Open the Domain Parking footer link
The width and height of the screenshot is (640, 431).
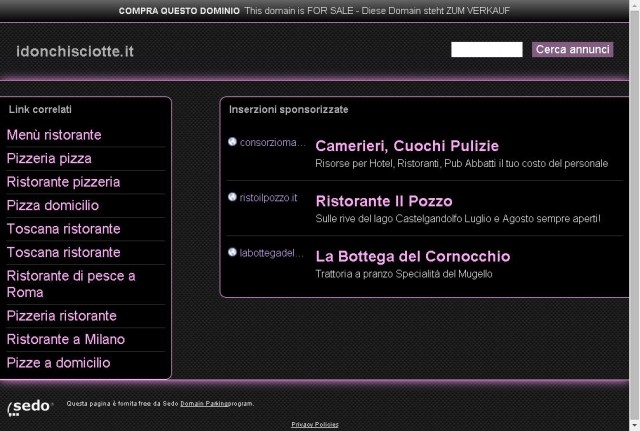coord(204,404)
